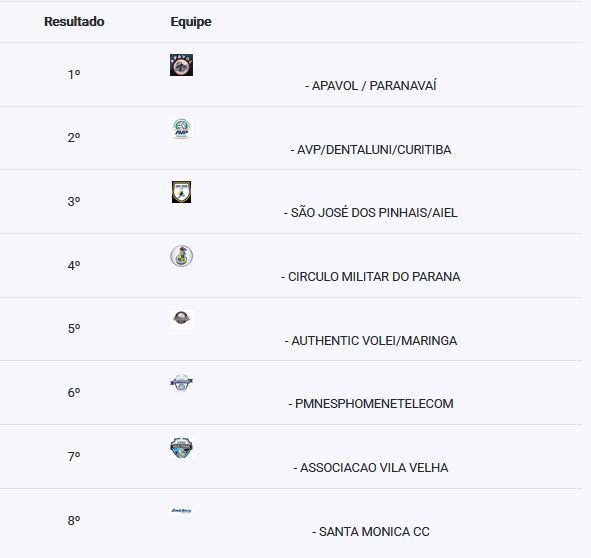Click SANTA MONICA CC team name

pyautogui.click(x=371, y=532)
